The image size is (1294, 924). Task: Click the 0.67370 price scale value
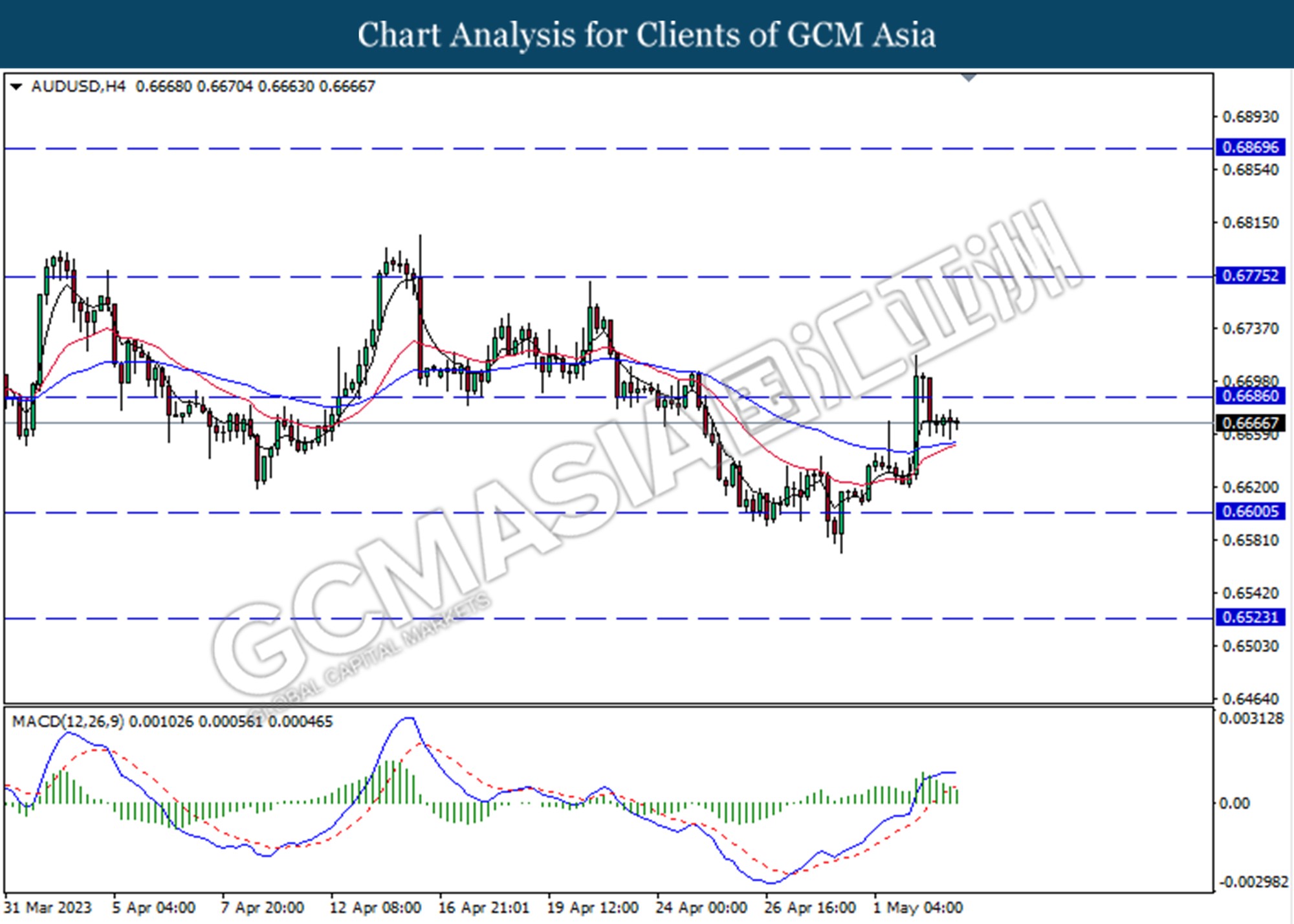click(x=1250, y=329)
